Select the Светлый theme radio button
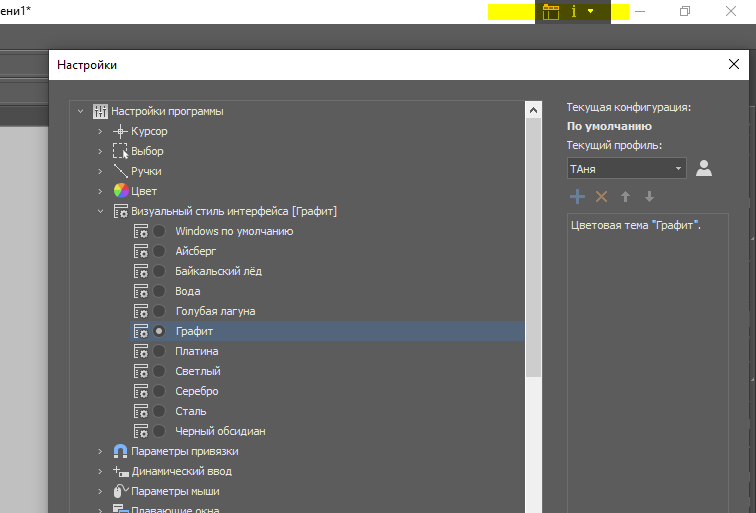756x513 pixels. 159,371
